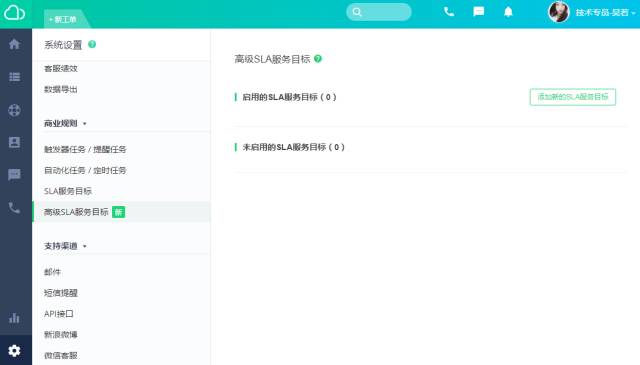This screenshot has height=365, width=640.
Task: Collapse the 支持渠道 section arrow
Action: tap(84, 246)
